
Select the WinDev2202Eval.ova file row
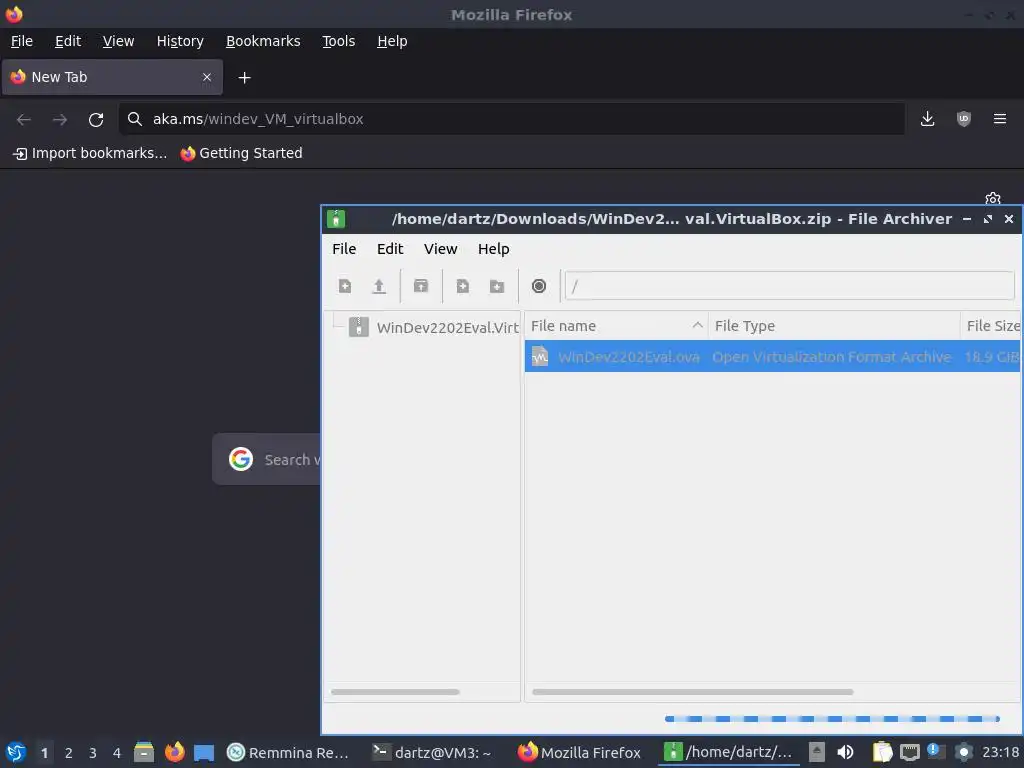(x=772, y=357)
